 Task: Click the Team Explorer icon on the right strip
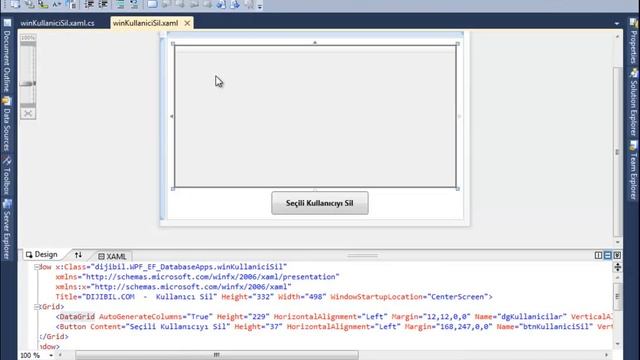(633, 145)
